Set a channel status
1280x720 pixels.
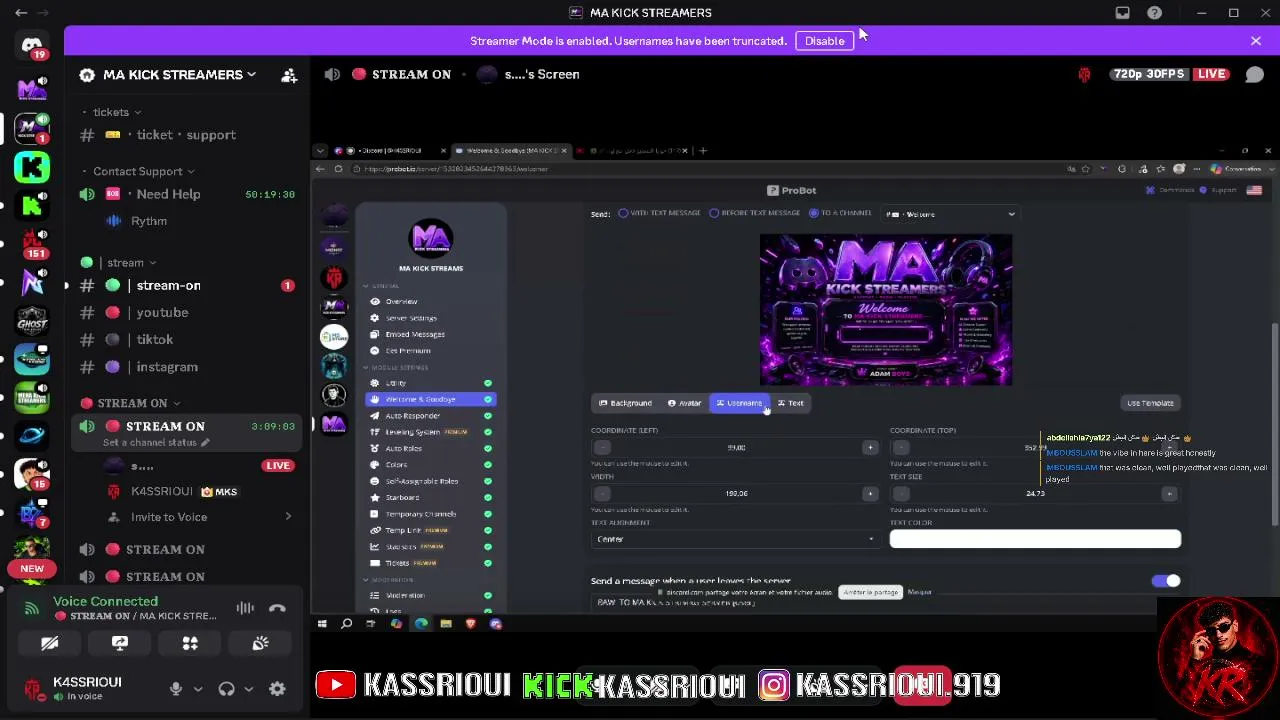156,443
